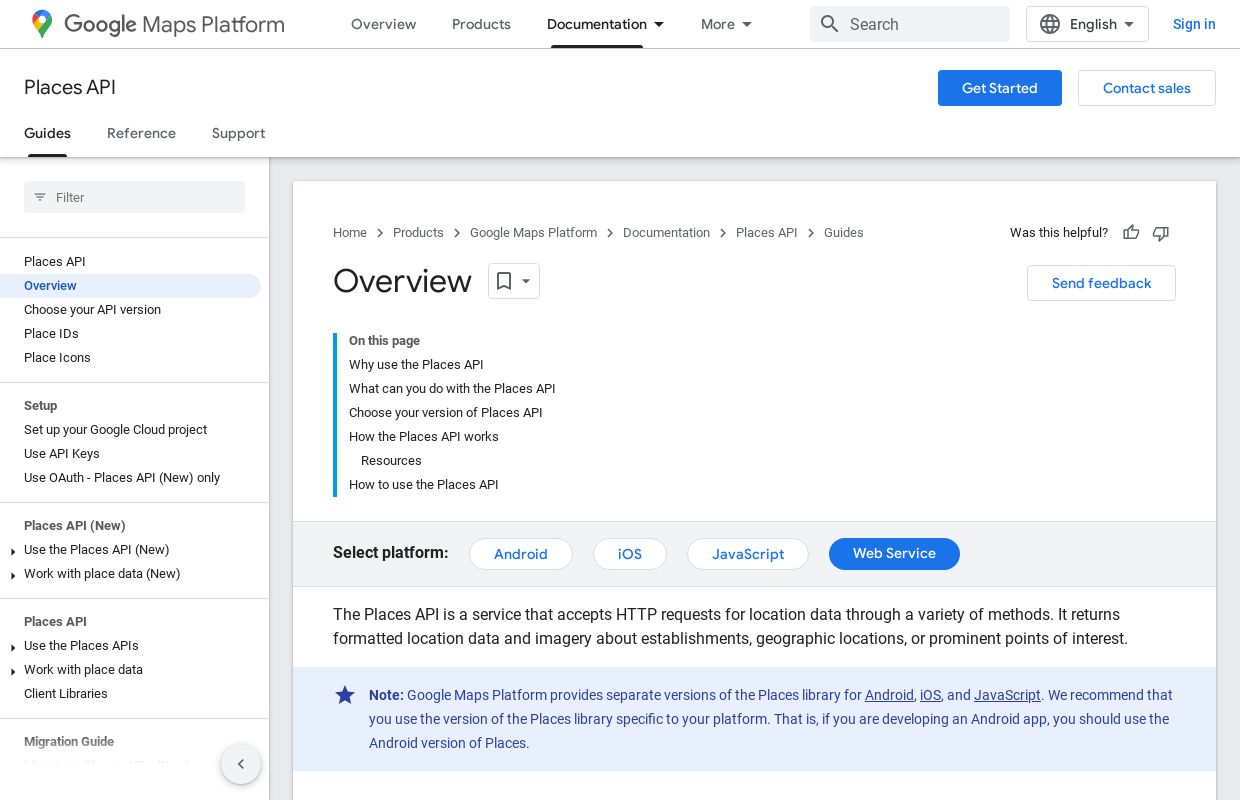1240x800 pixels.
Task: Open Use OAuth - Places API (New) only
Action: 122,478
